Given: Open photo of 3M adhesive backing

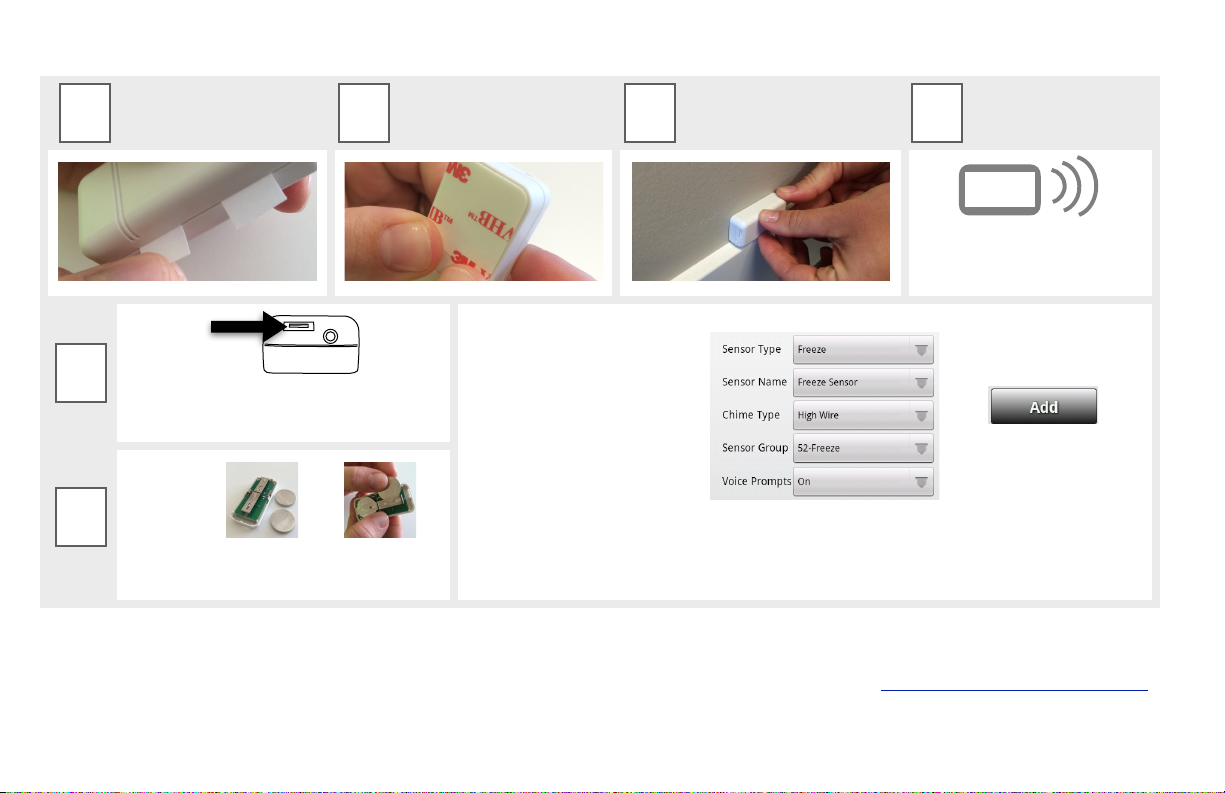Looking at the screenshot, I should click(x=474, y=221).
